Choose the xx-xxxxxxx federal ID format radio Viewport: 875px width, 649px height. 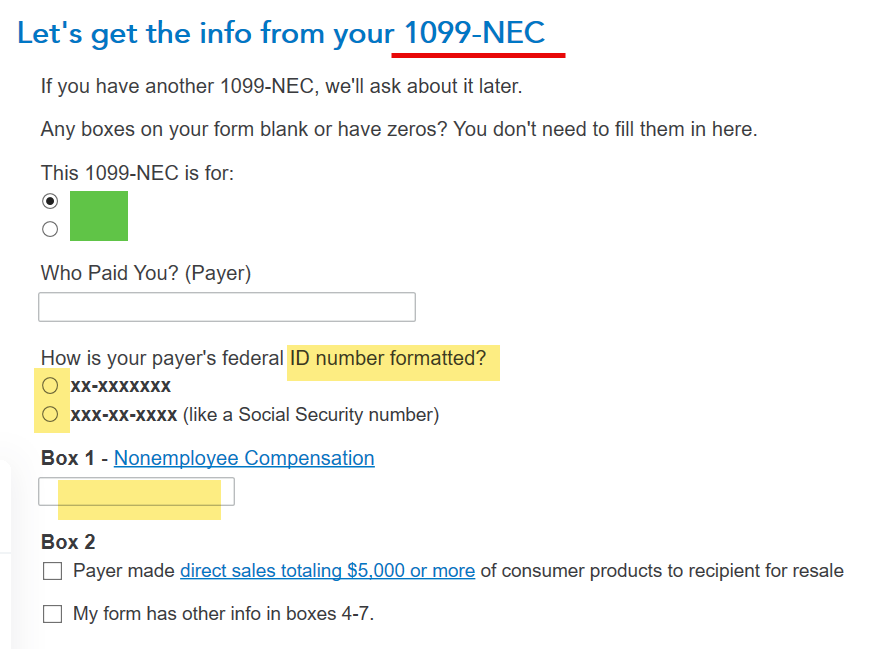pyautogui.click(x=51, y=386)
